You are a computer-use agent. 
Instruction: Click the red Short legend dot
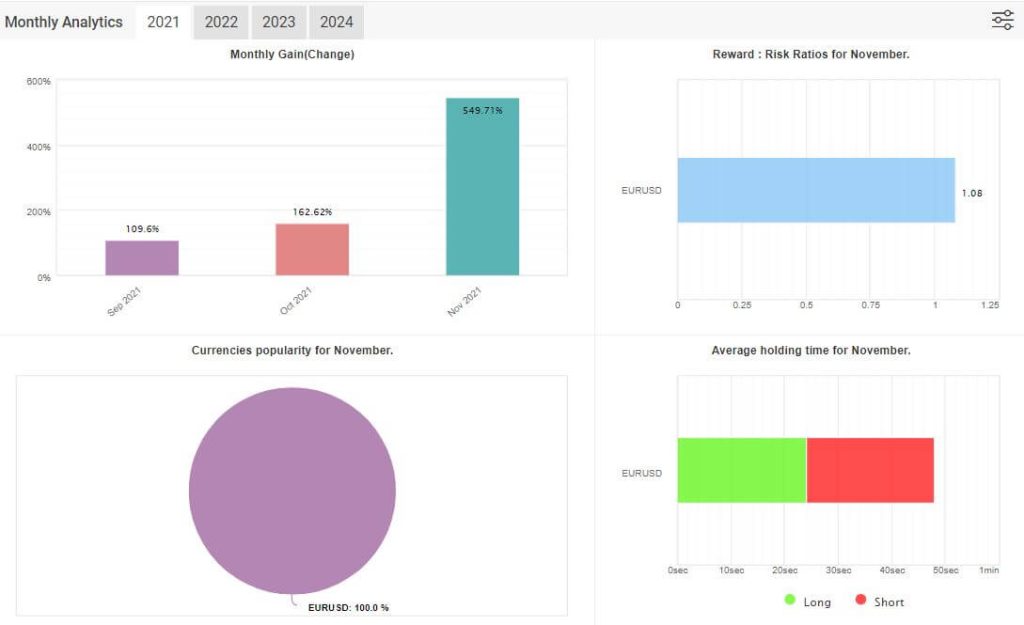(861, 601)
